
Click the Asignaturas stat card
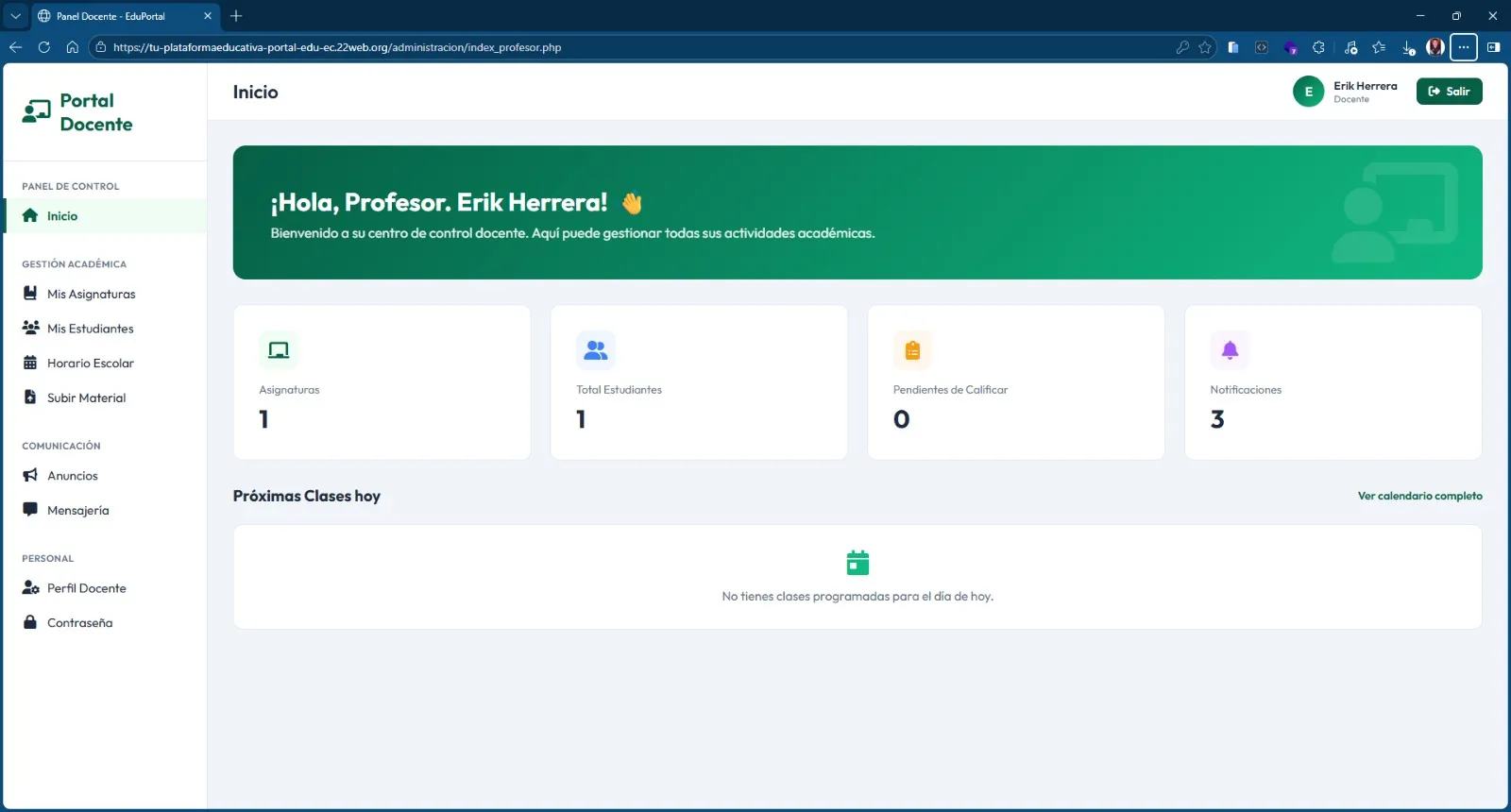[x=382, y=382]
